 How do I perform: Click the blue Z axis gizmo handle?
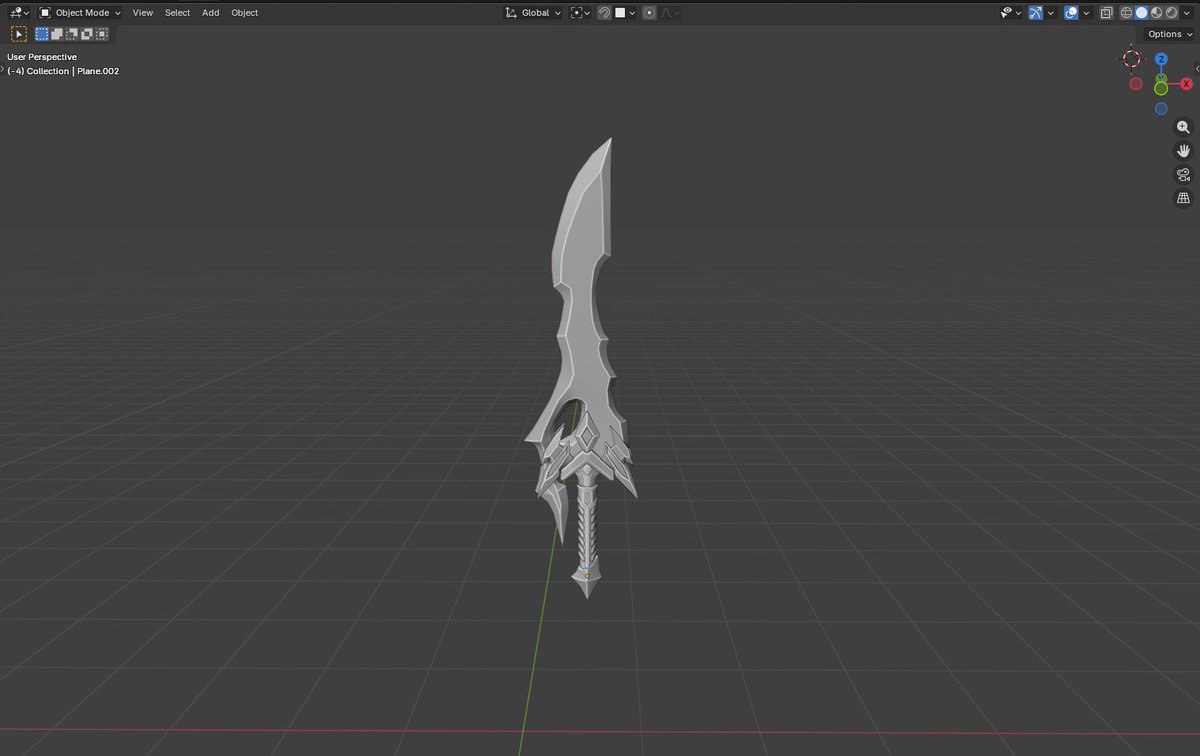click(x=1161, y=59)
